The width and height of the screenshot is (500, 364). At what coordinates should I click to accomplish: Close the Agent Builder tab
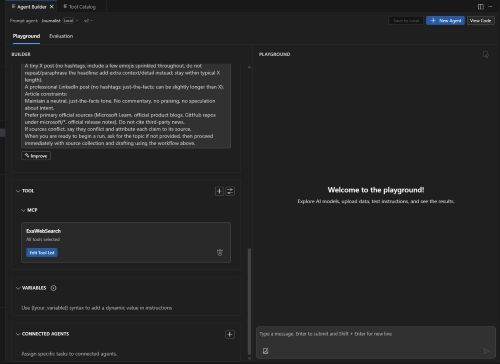[x=52, y=7]
